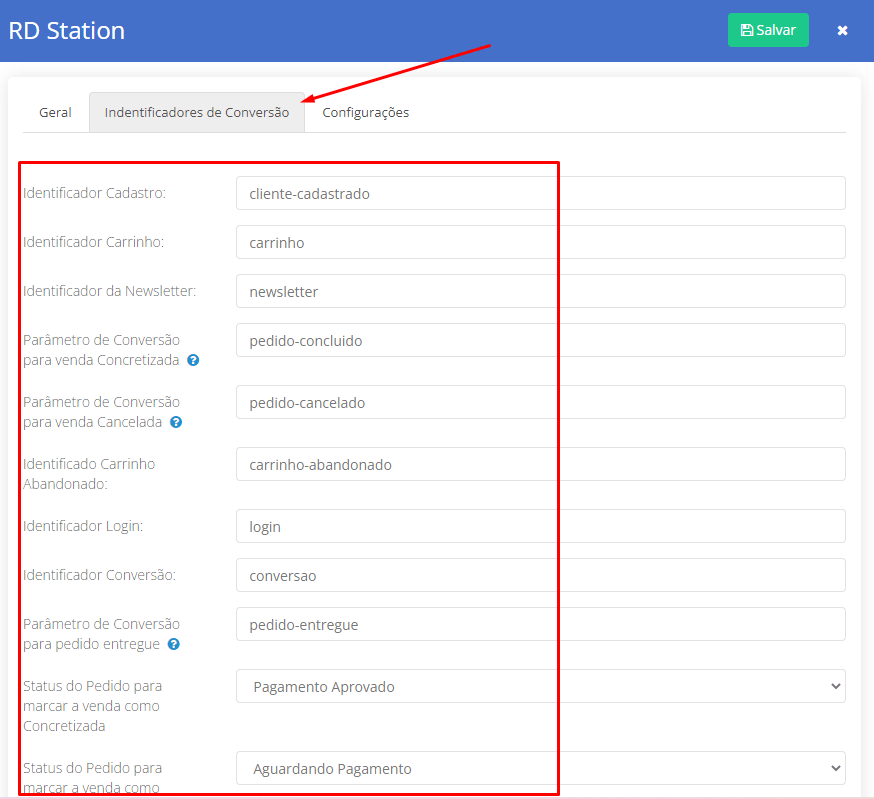Edit the pedido-concluido input field

541,341
